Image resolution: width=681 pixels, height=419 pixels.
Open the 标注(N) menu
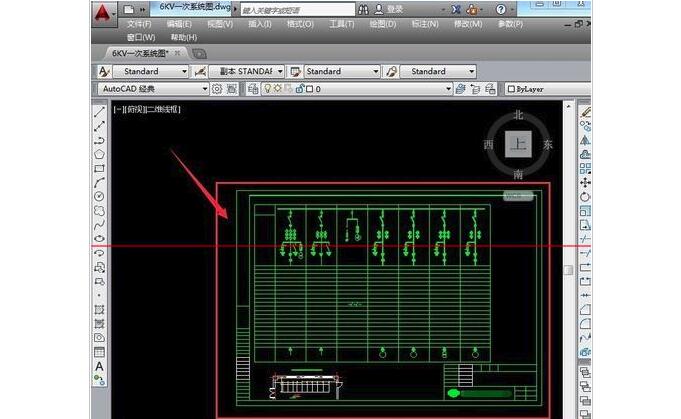pyautogui.click(x=425, y=24)
